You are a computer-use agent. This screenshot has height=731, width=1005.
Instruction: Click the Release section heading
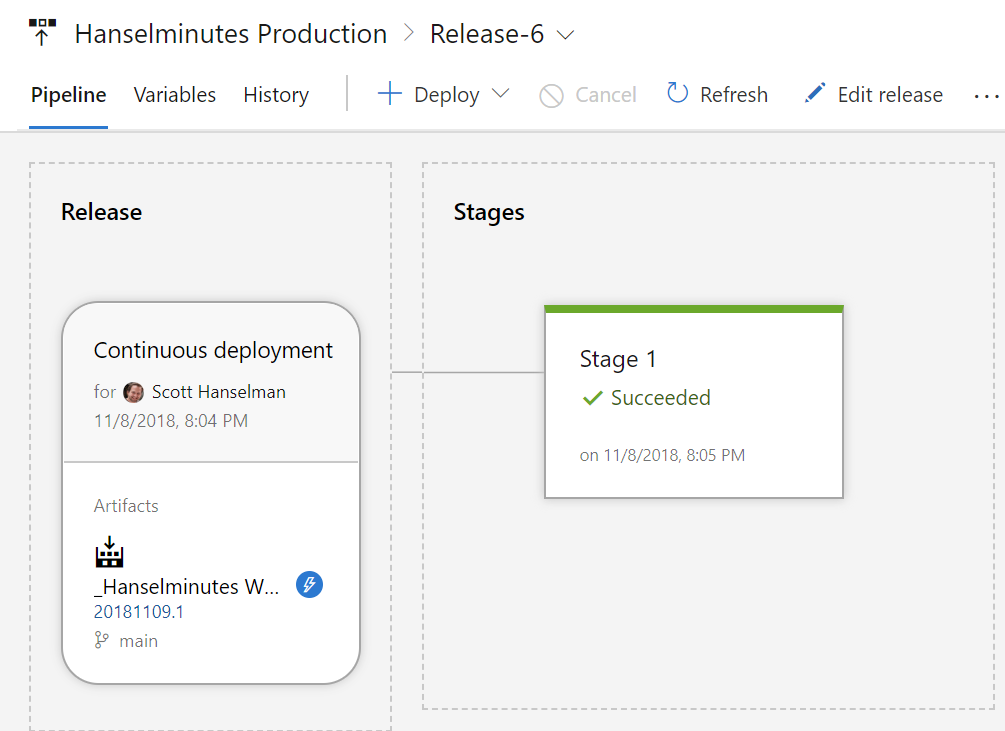pos(101,212)
